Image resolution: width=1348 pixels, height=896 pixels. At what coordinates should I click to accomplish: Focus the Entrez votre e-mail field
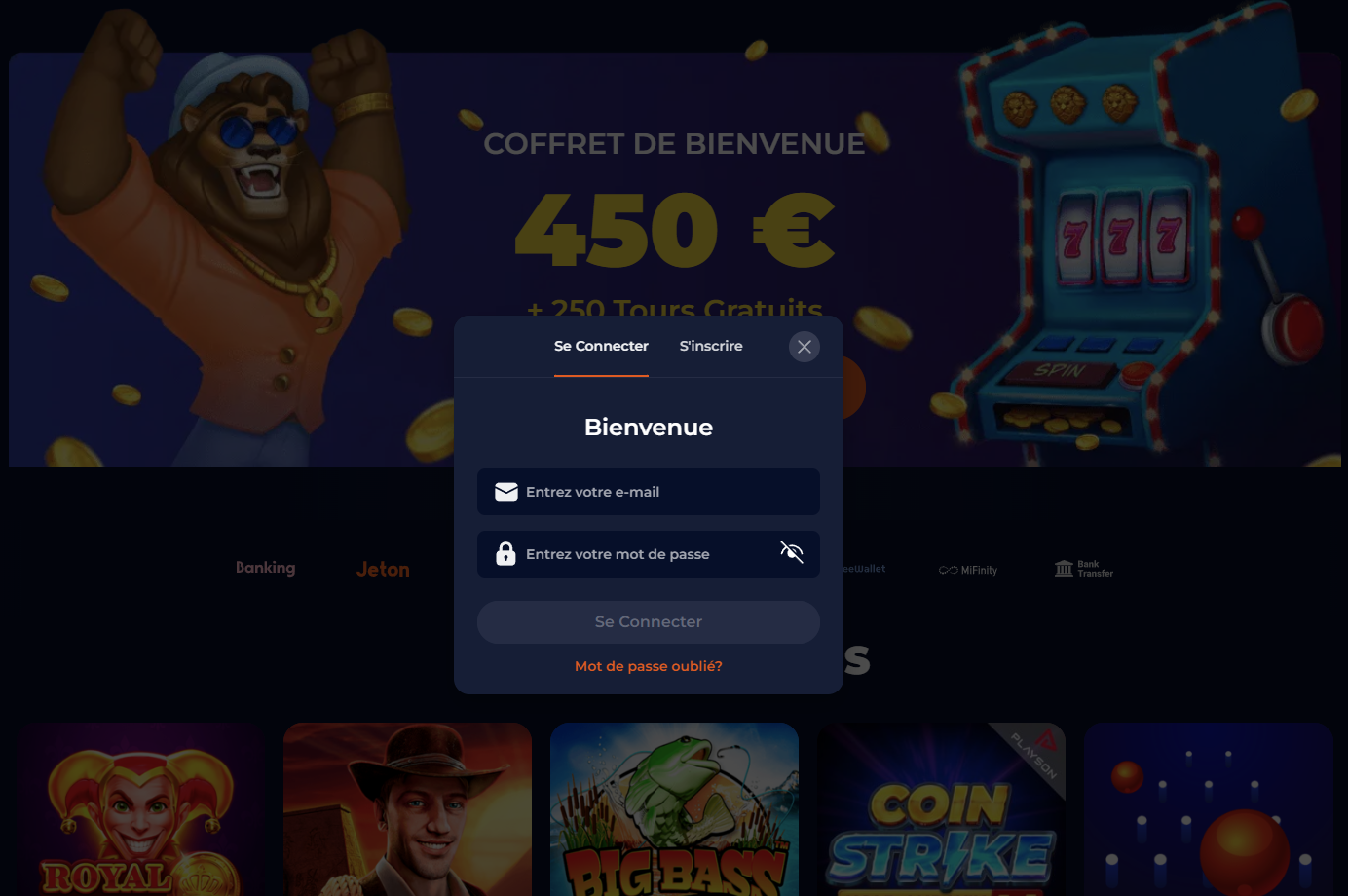point(649,492)
